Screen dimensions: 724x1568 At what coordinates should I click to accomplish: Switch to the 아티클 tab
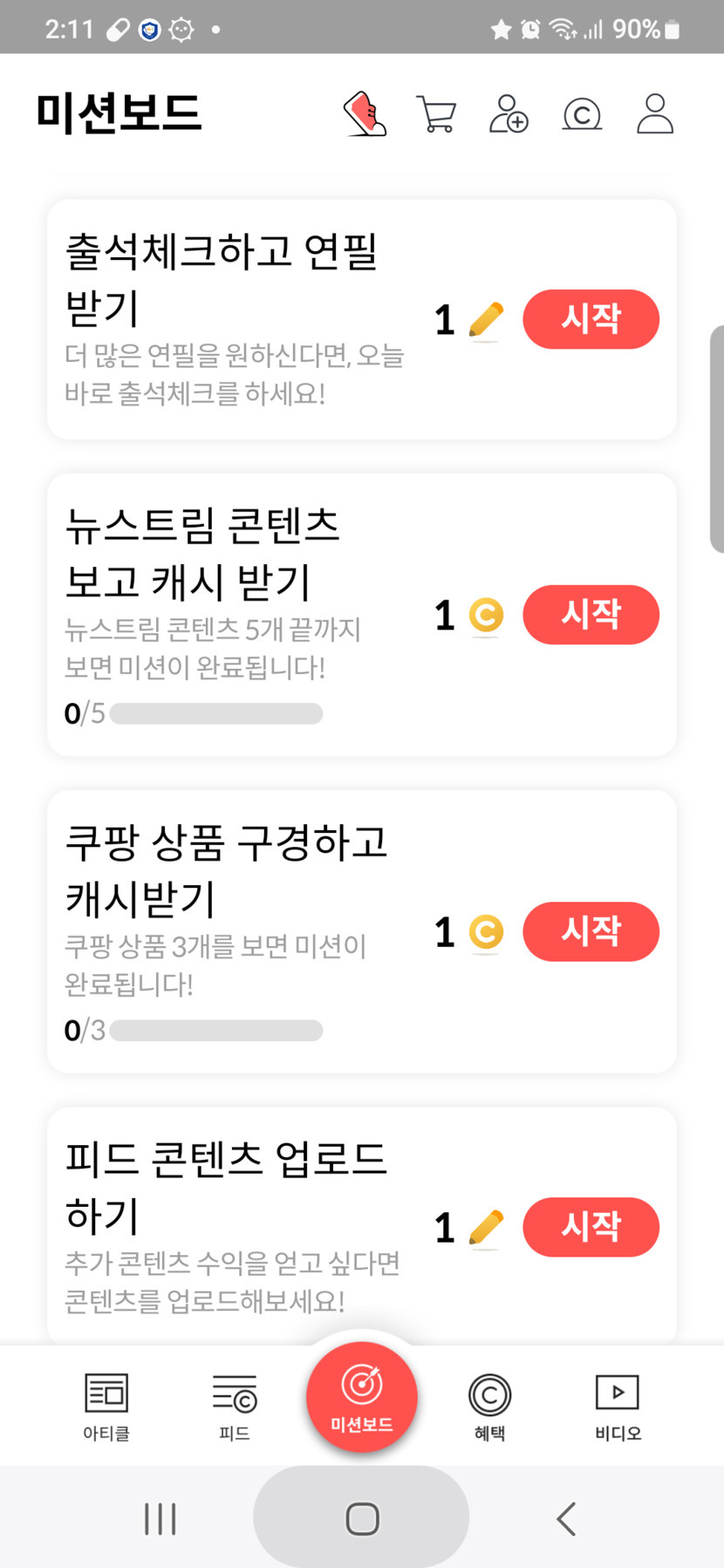tap(106, 1406)
